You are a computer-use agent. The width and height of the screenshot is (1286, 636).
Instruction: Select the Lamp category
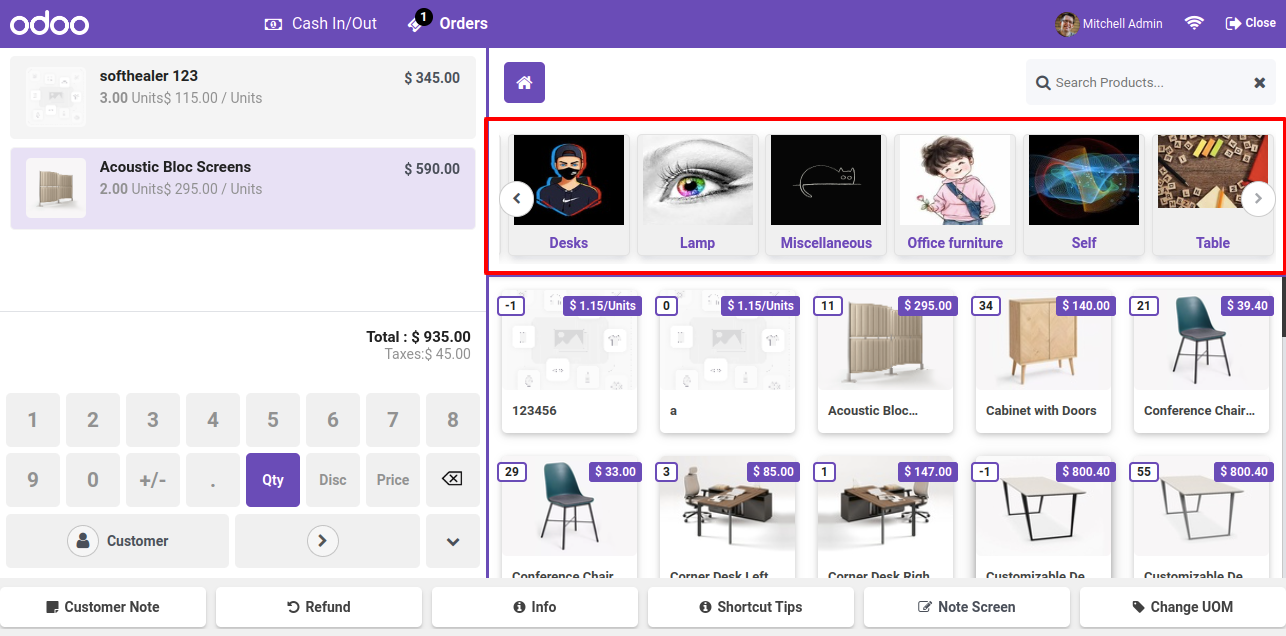tap(698, 195)
